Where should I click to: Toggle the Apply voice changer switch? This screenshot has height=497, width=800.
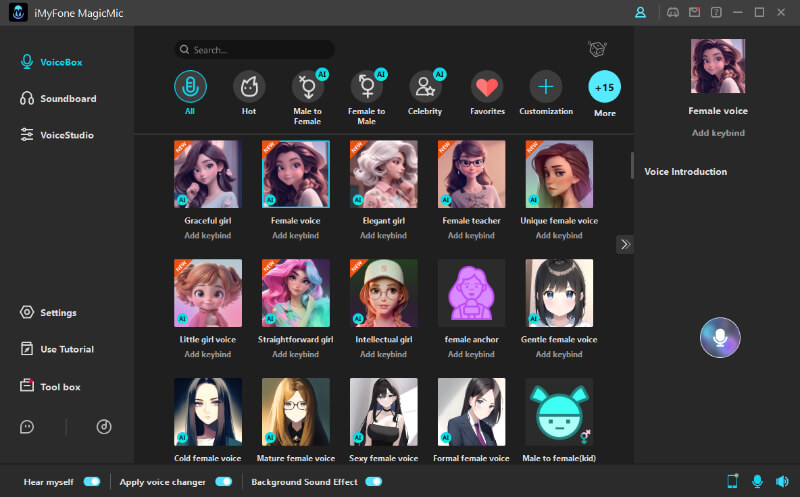pos(223,482)
